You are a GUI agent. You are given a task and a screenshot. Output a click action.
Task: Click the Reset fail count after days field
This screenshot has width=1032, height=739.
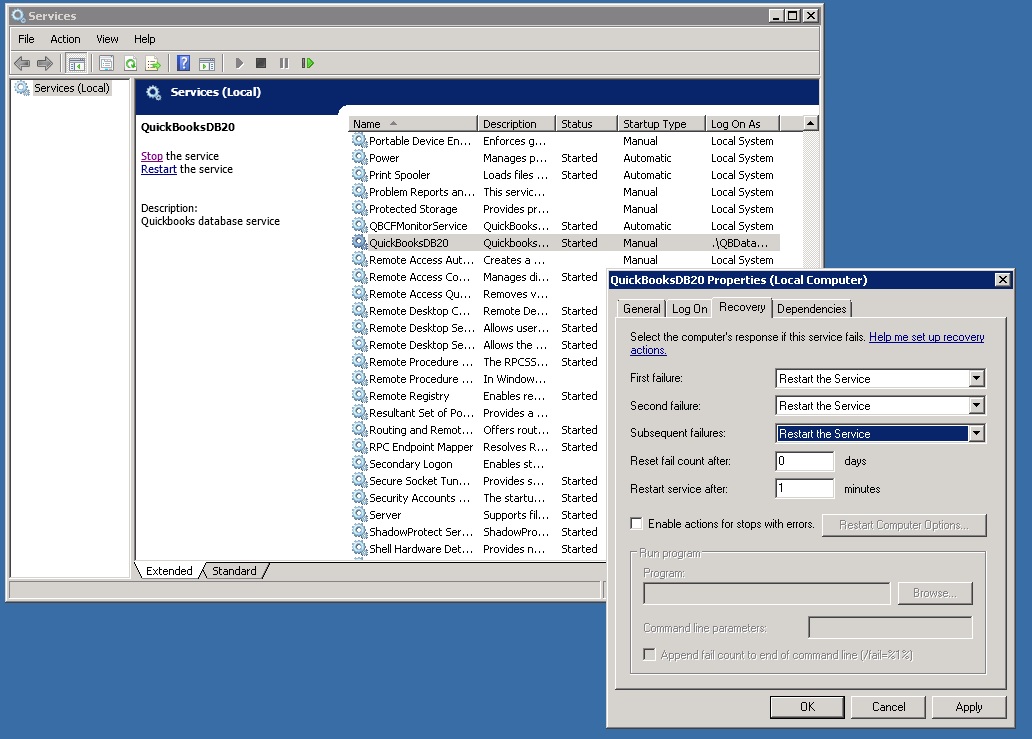point(805,461)
